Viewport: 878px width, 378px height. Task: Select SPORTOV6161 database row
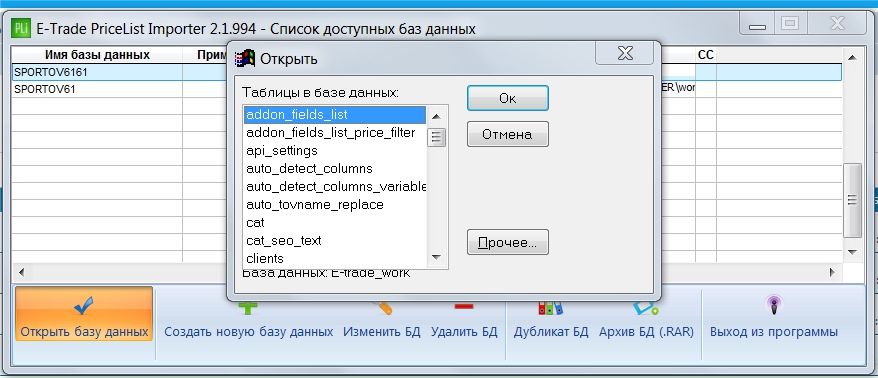427,72
